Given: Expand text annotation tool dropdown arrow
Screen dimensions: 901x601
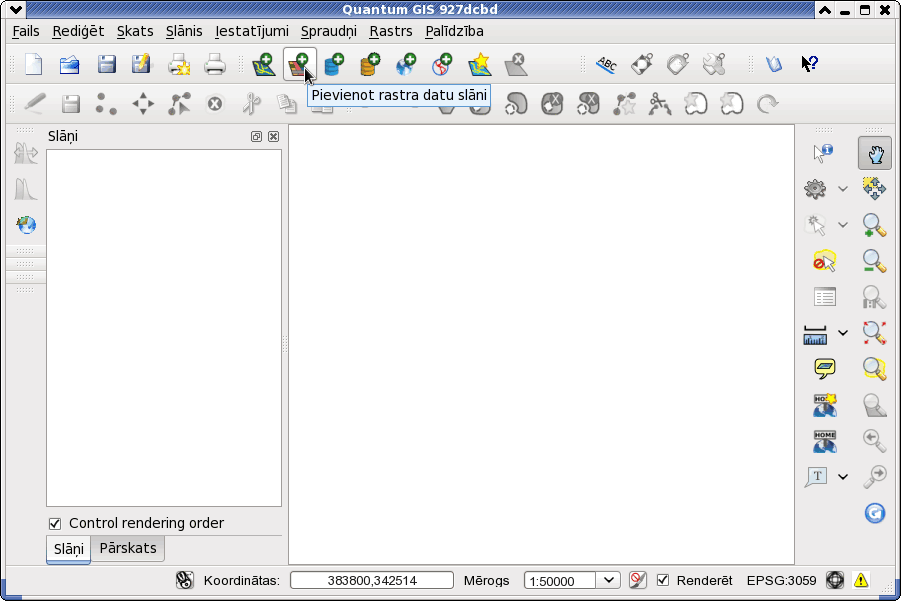Looking at the screenshot, I should (842, 476).
